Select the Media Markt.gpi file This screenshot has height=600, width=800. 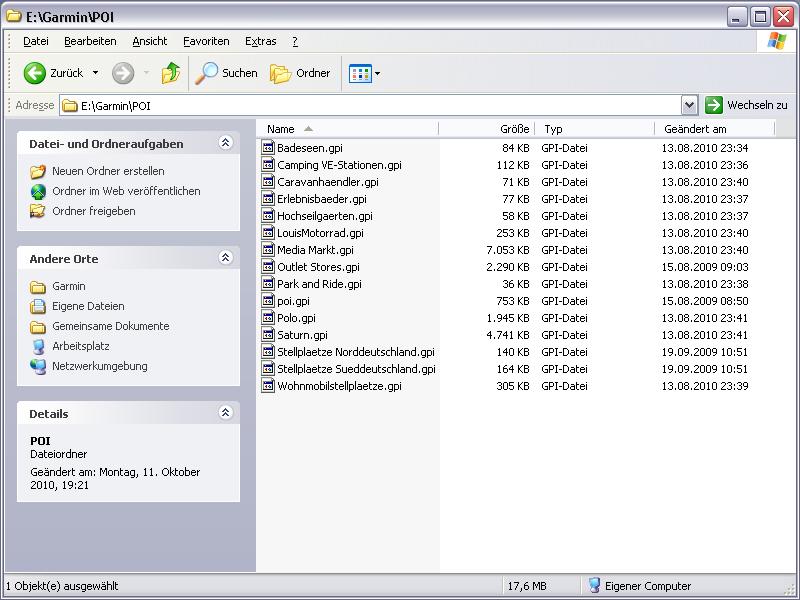(315, 250)
